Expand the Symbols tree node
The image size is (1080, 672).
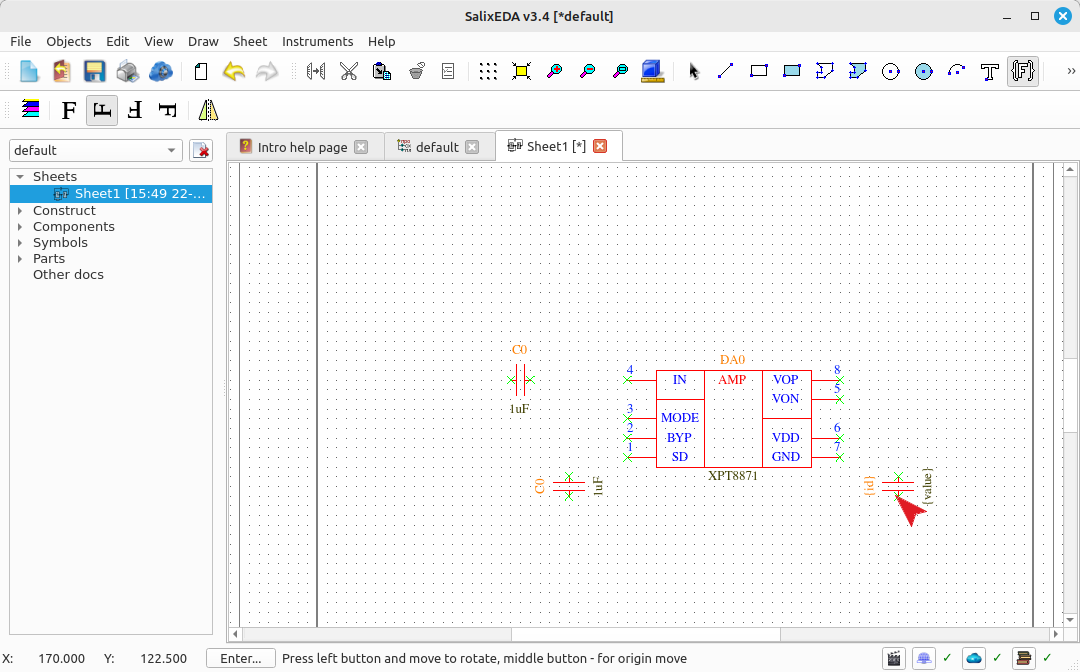click(20, 242)
